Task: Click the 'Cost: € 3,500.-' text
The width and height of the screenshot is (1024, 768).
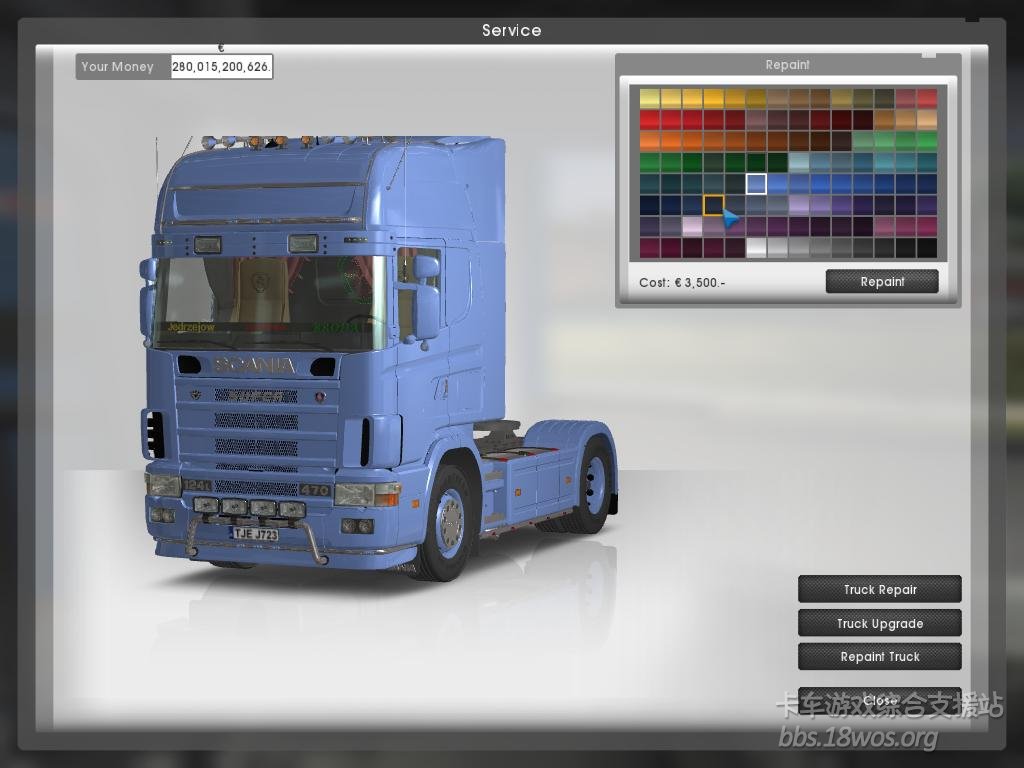Action: click(682, 283)
